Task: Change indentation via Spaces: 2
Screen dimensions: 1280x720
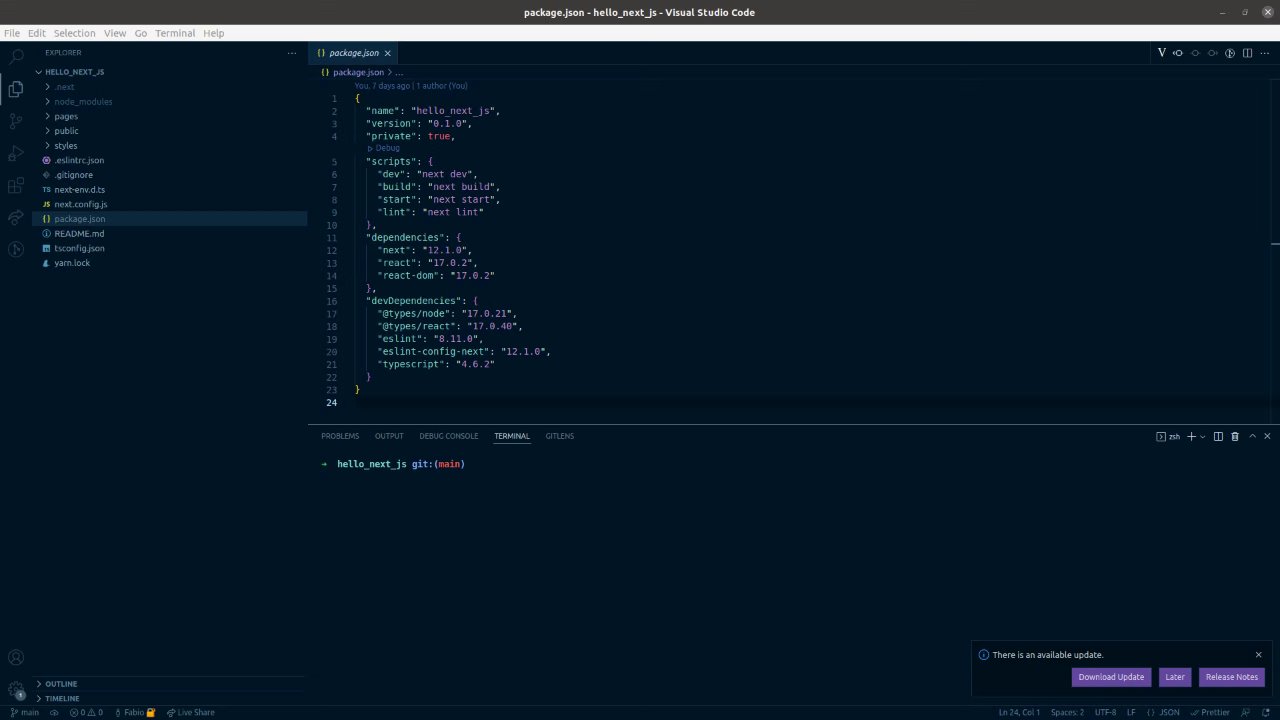Action: [x=1067, y=713]
